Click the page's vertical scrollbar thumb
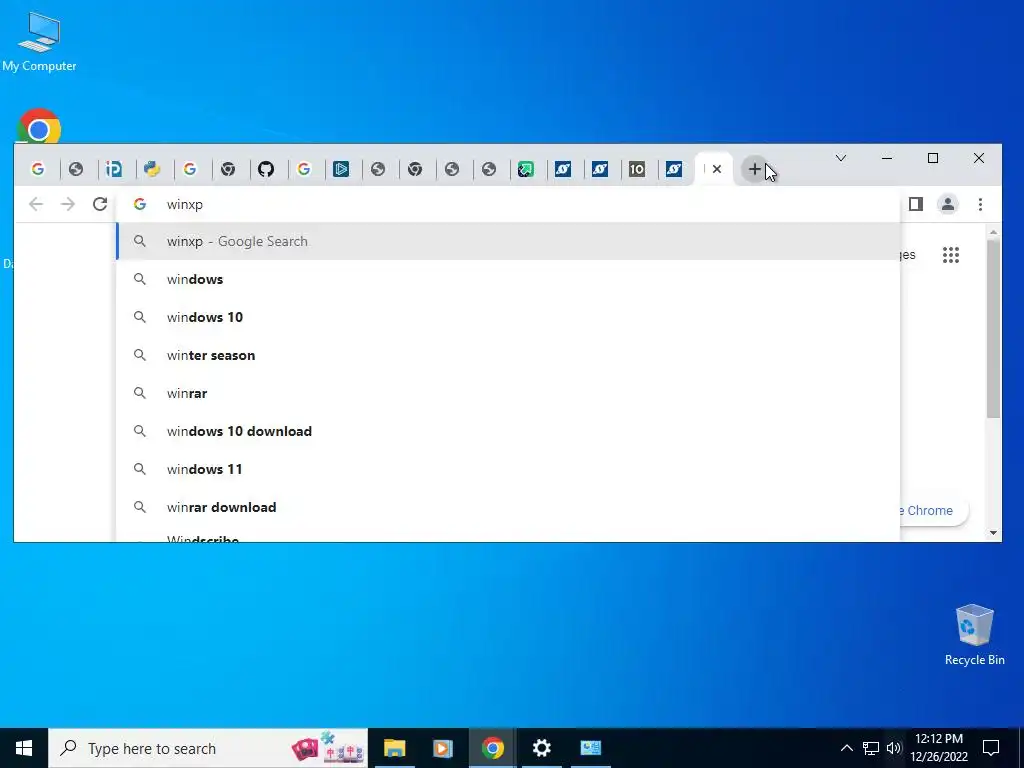1024x768 pixels. (993, 328)
